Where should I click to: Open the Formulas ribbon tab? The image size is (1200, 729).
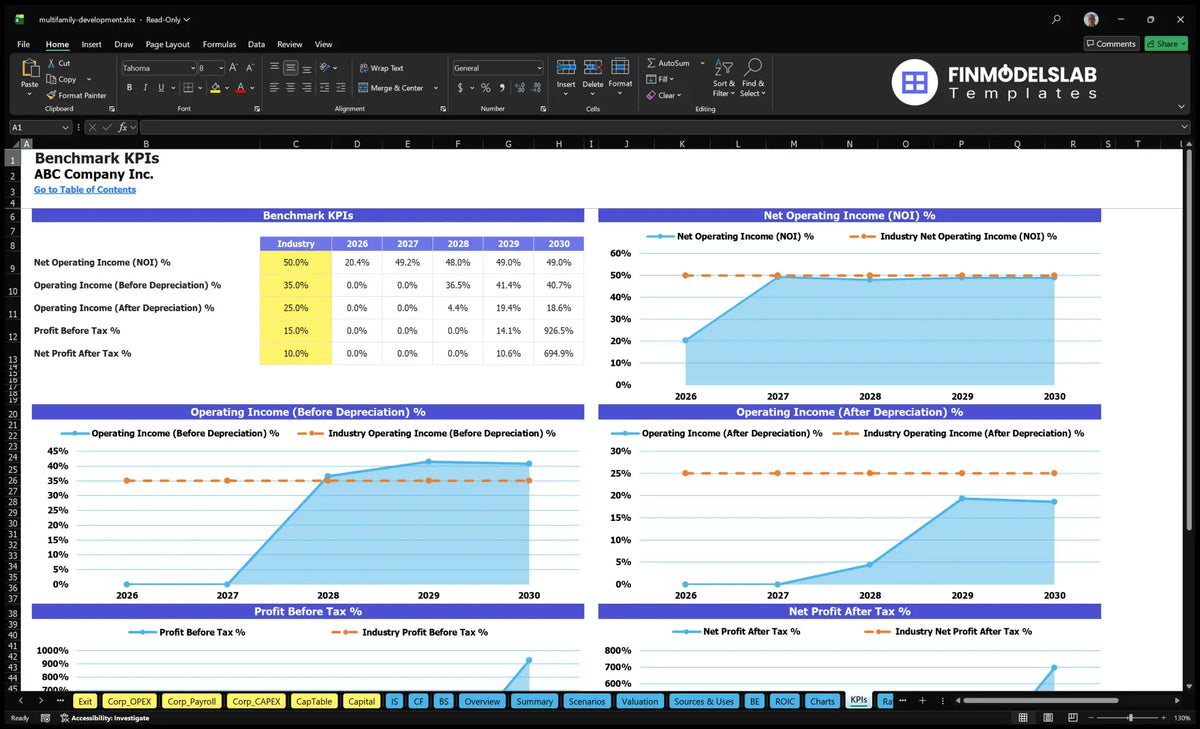click(219, 44)
